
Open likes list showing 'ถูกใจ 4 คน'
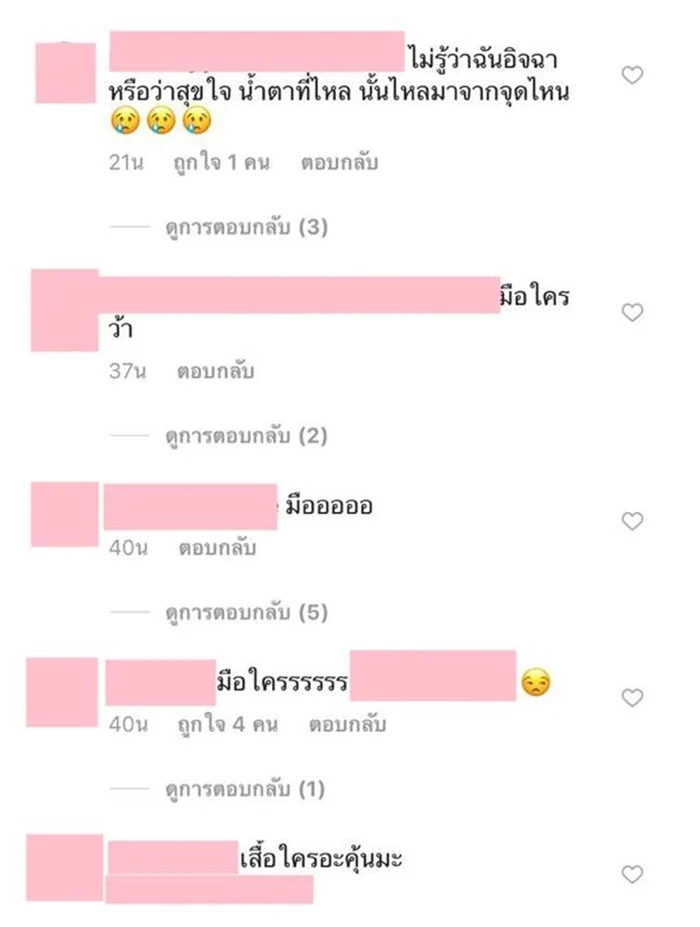228,724
